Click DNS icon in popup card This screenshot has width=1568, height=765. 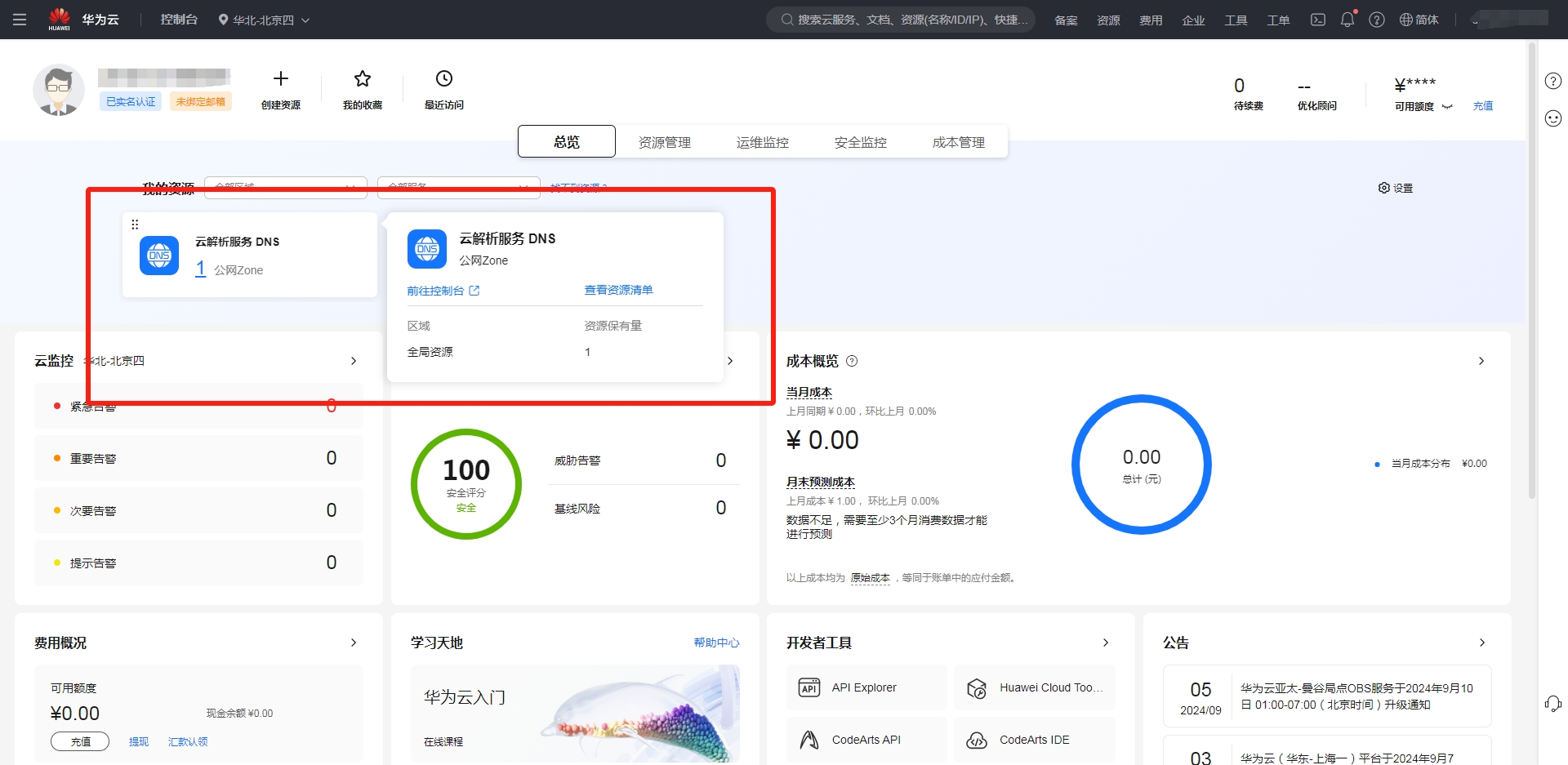pos(427,249)
